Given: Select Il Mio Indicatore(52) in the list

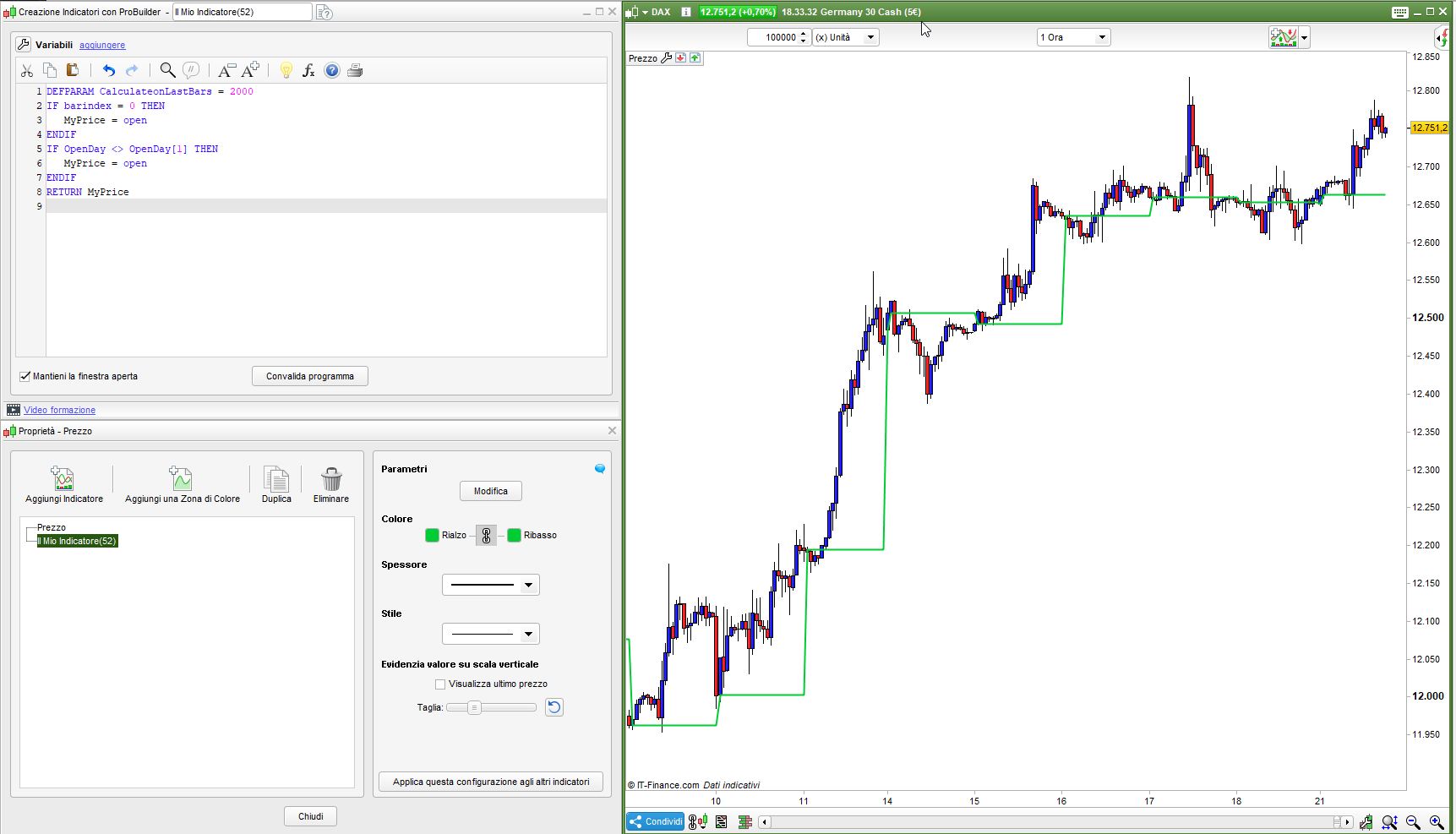Looking at the screenshot, I should click(77, 542).
